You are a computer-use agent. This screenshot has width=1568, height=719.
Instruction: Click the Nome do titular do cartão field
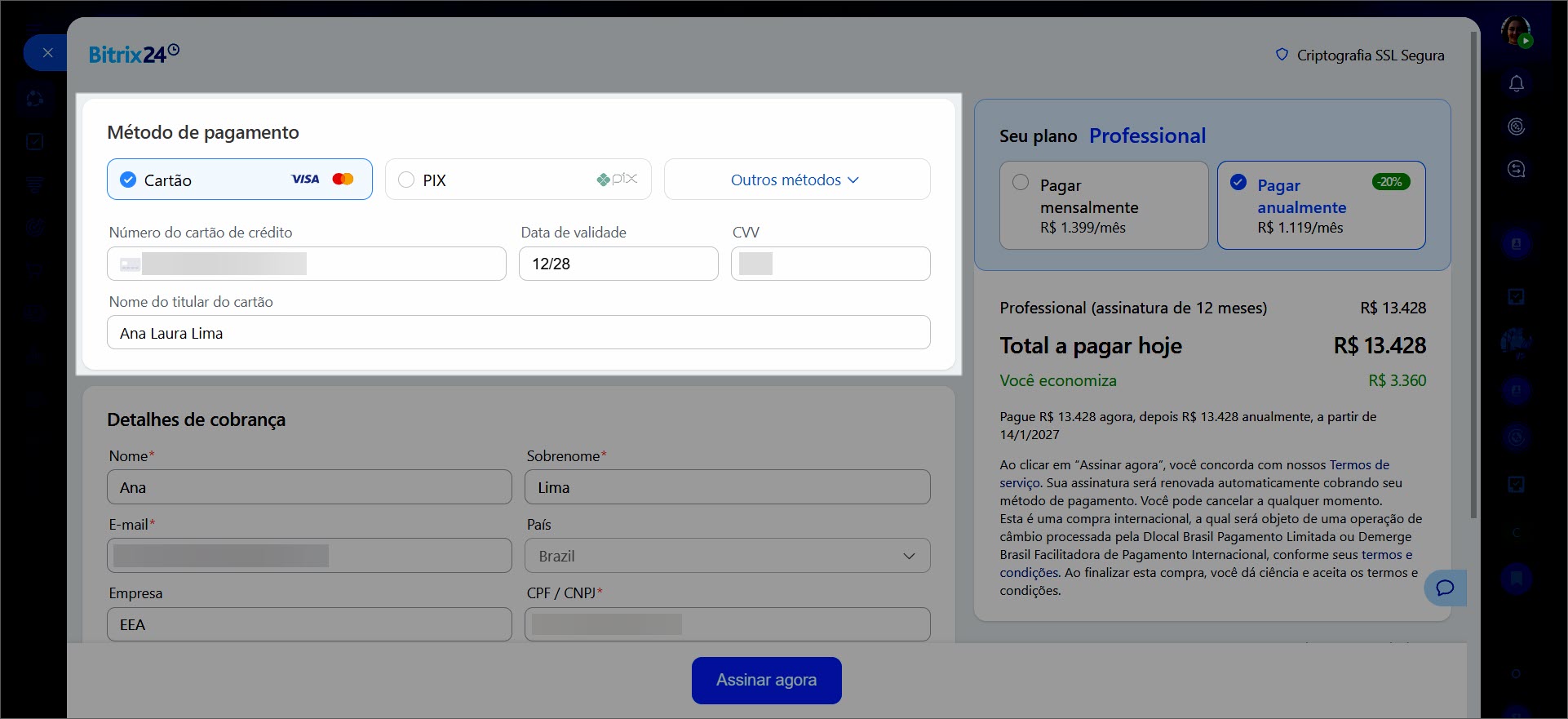pos(518,333)
